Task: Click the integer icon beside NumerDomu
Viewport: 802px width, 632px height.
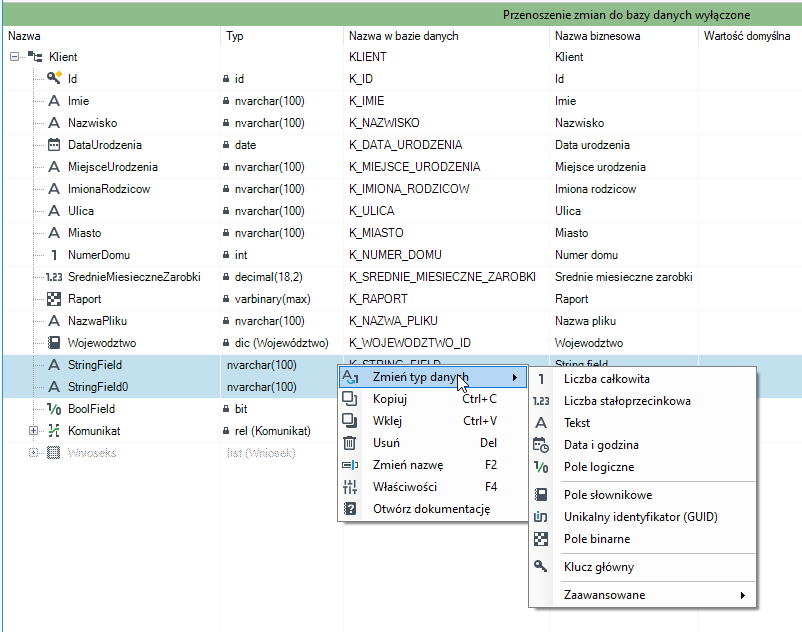Action: (54, 255)
